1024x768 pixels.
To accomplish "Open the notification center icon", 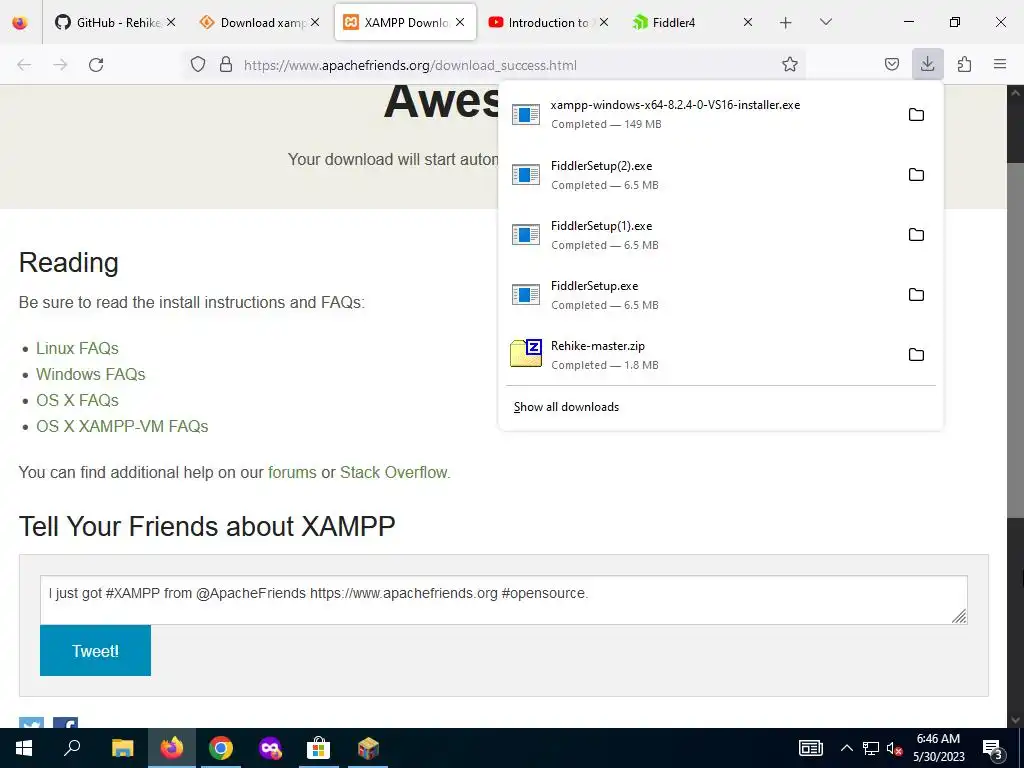I will click(x=993, y=748).
